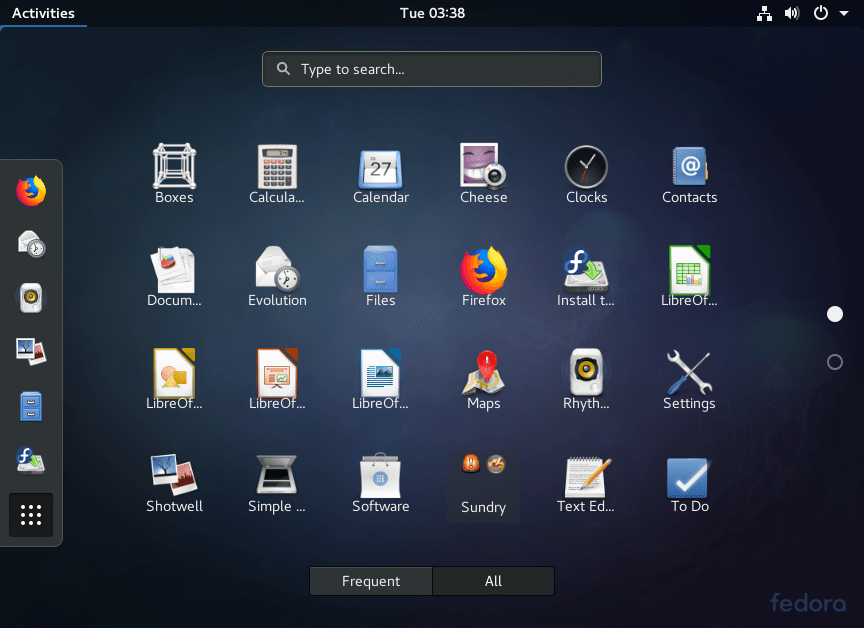Screen dimensions: 864x628
Task: Open the Simple Scan app
Action: coord(277,483)
